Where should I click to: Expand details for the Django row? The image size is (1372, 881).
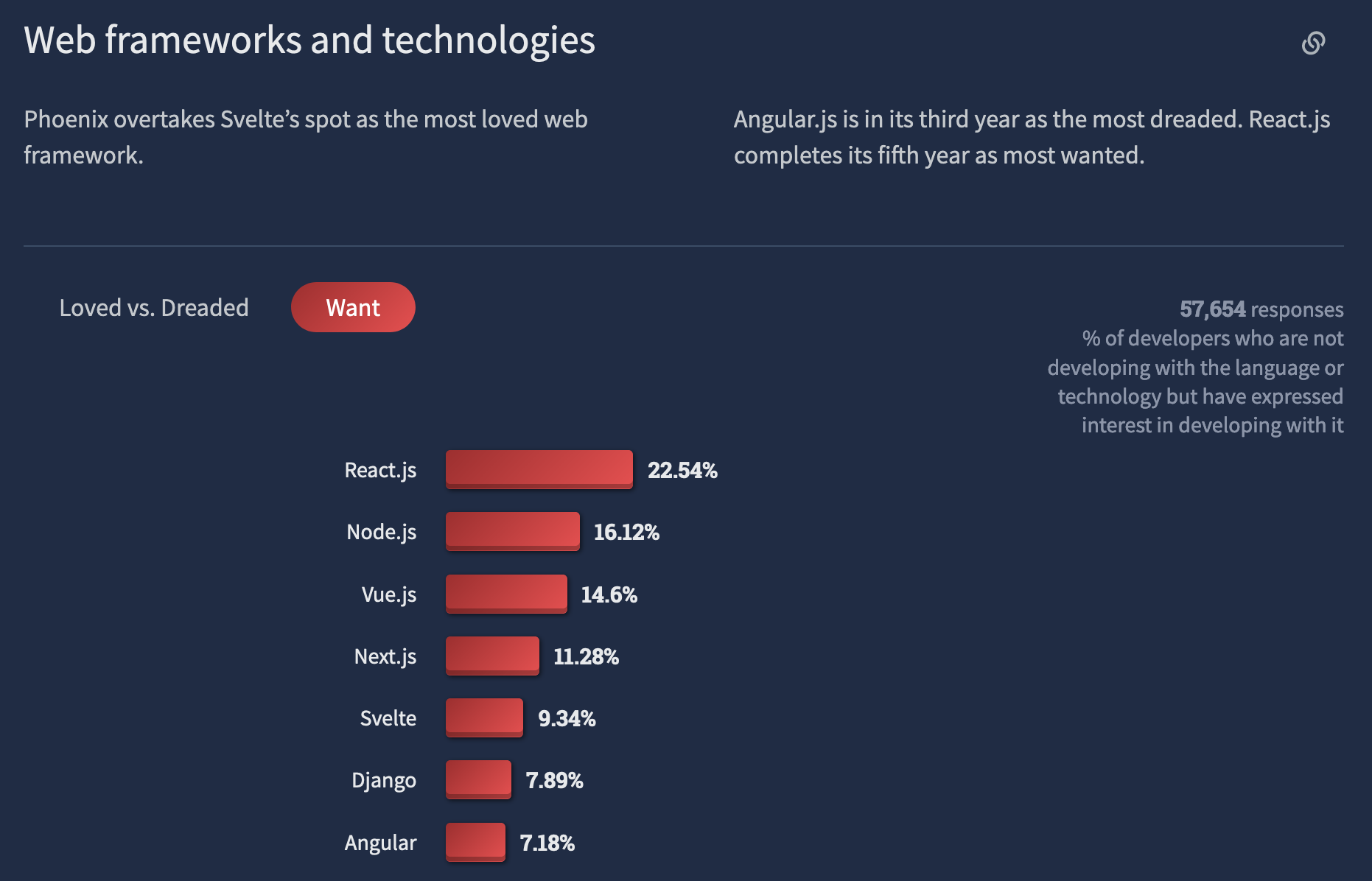point(384,780)
